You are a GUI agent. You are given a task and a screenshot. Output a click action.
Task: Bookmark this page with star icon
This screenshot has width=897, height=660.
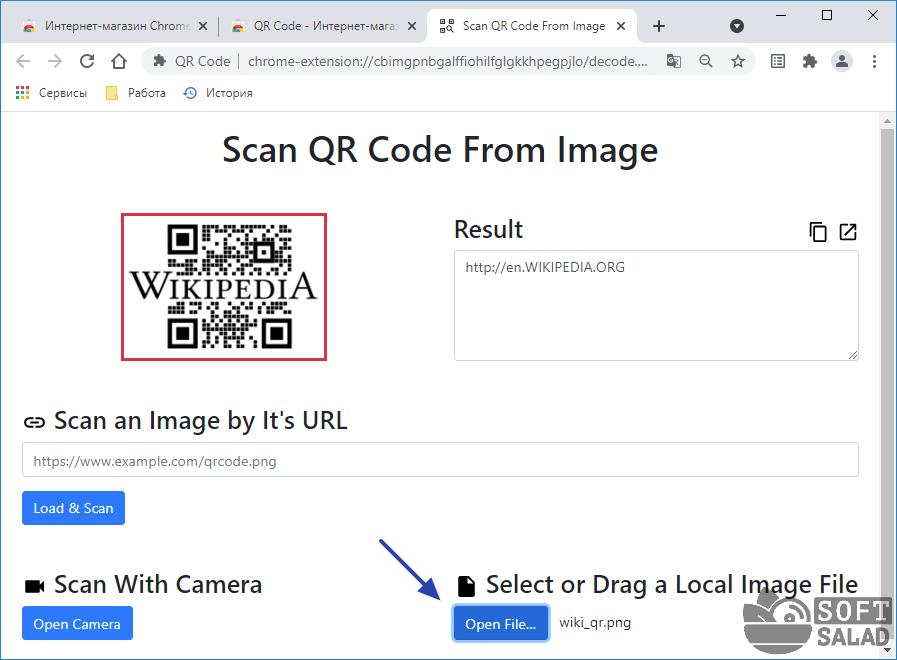point(738,61)
